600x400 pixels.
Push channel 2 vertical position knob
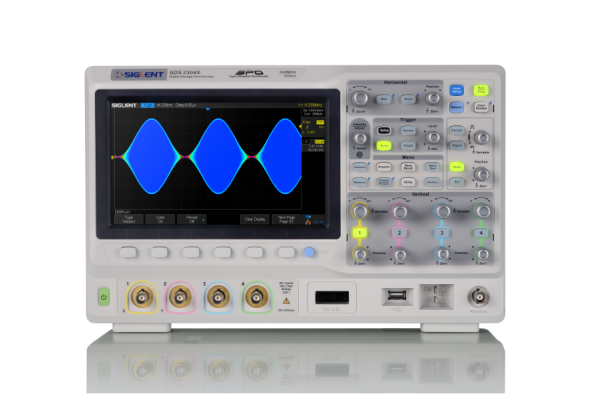tap(400, 254)
